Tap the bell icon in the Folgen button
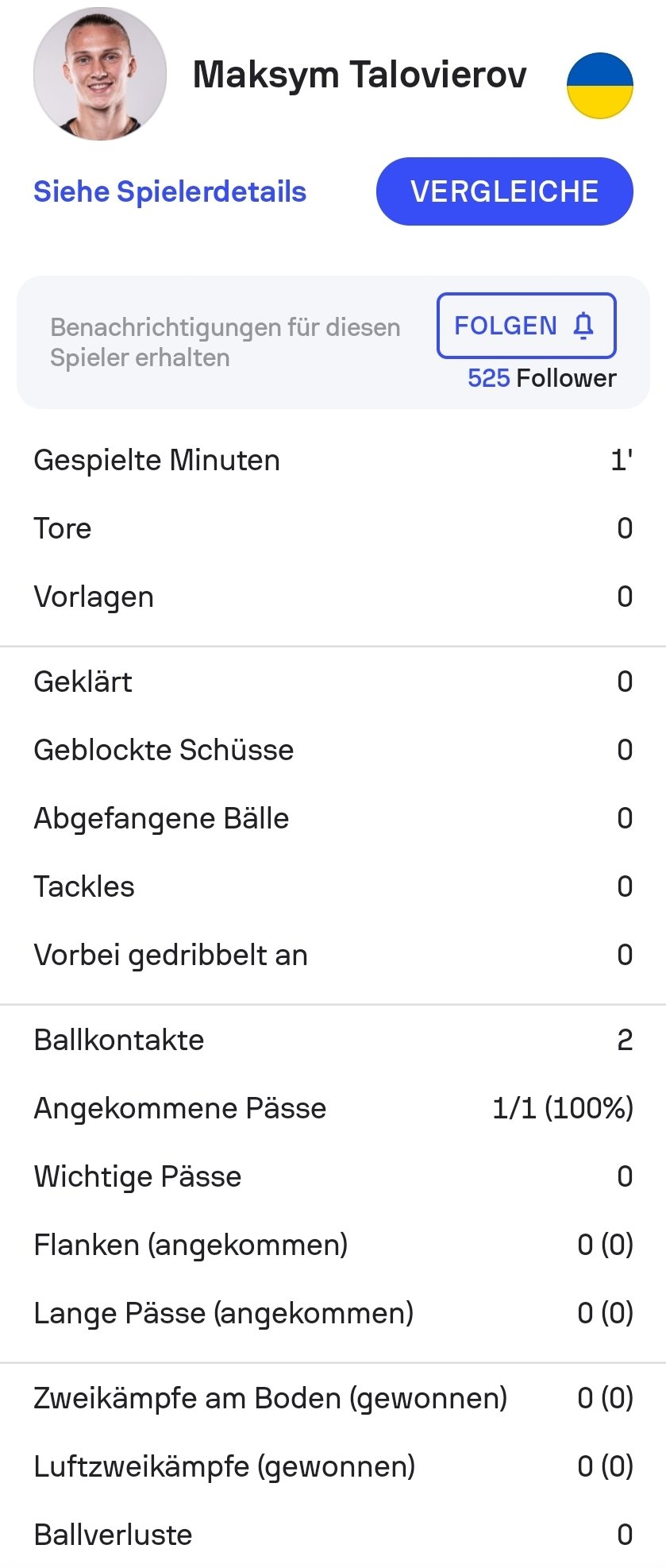 click(x=583, y=326)
